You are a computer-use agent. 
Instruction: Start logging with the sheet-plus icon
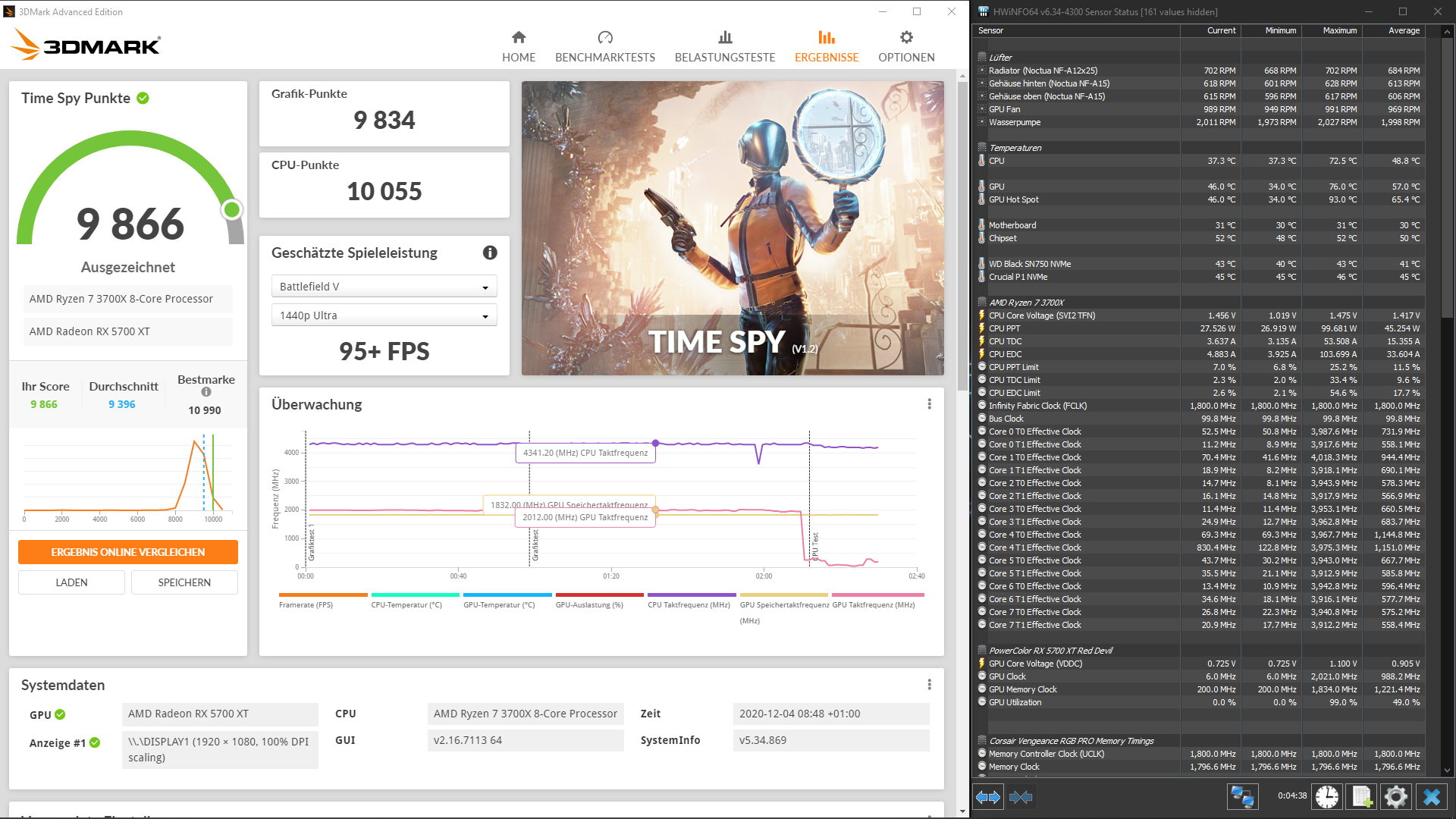pos(1362,796)
